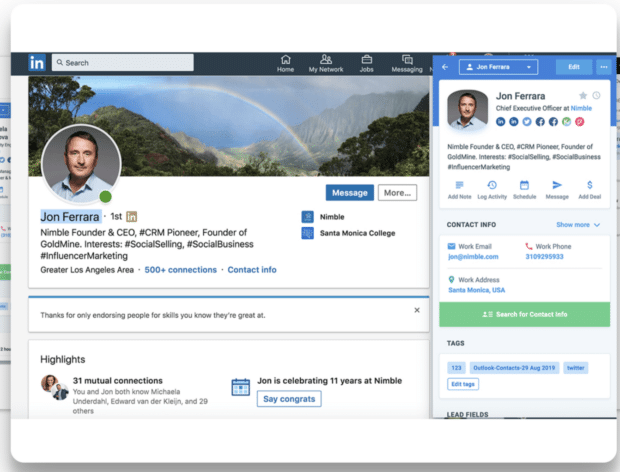620x472 pixels.
Task: Click back arrow in Nimble panel
Action: coord(445,67)
